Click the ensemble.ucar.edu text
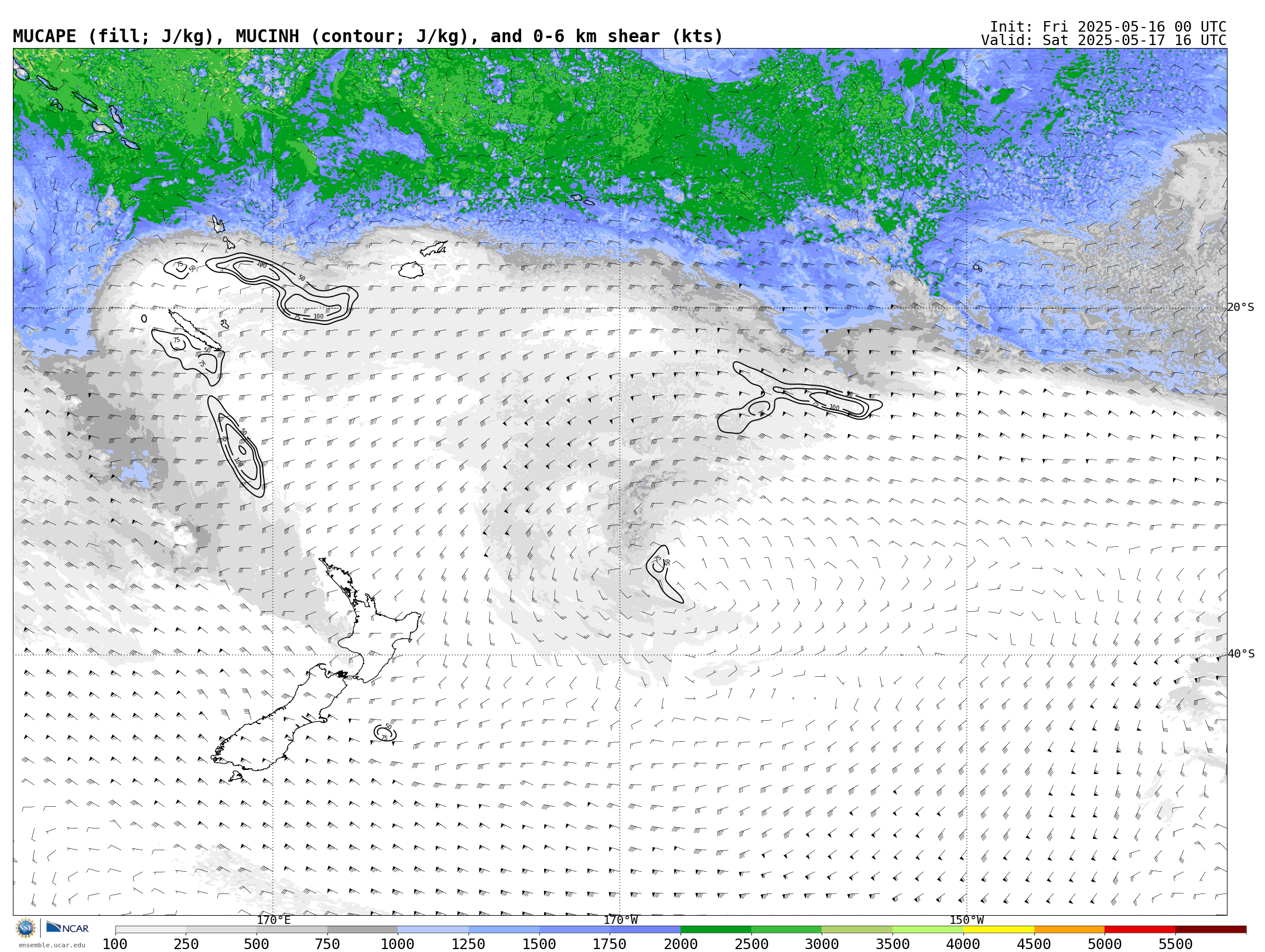Screen dimensions: 1265x952 coord(52,945)
